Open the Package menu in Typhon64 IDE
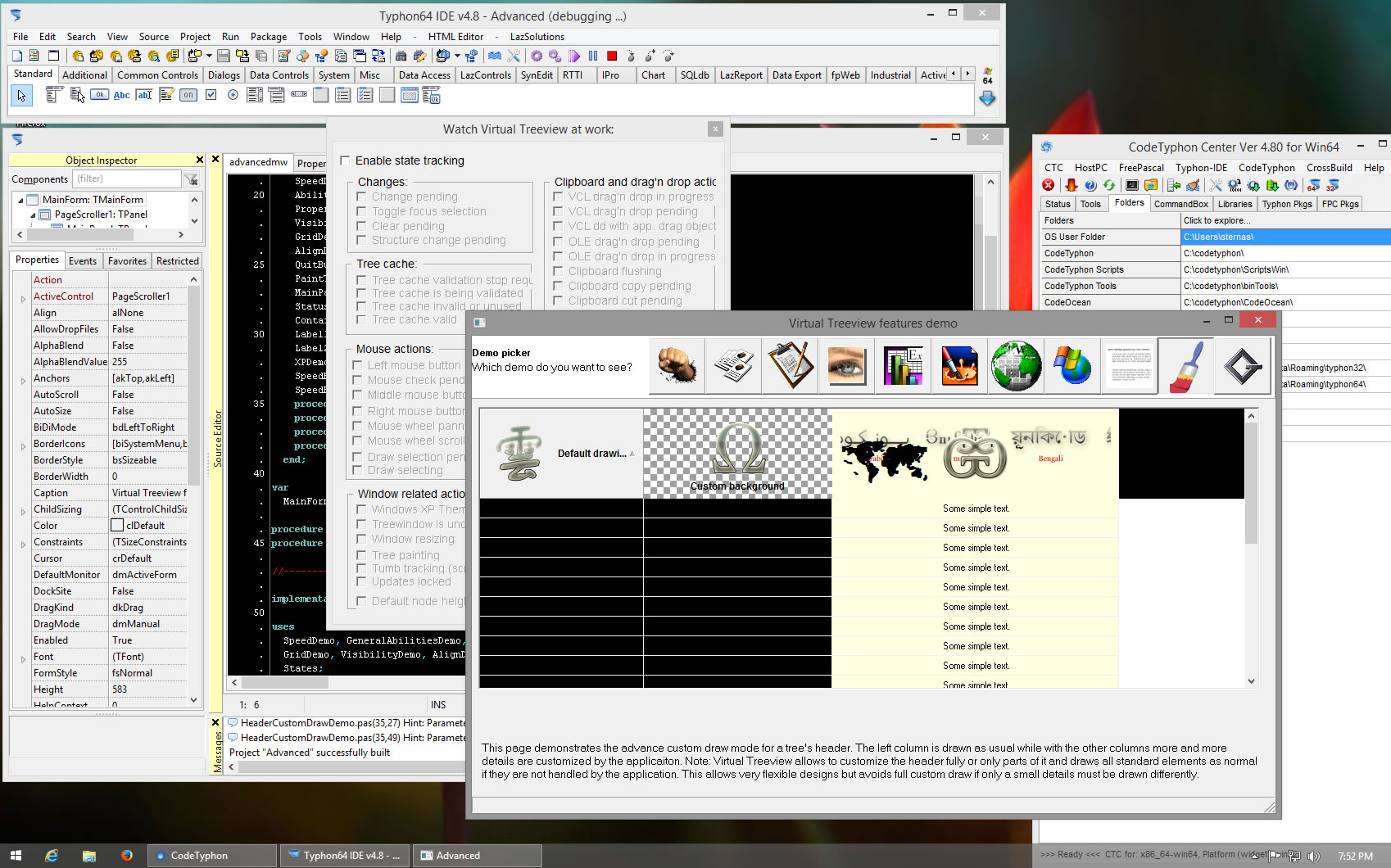 click(269, 37)
